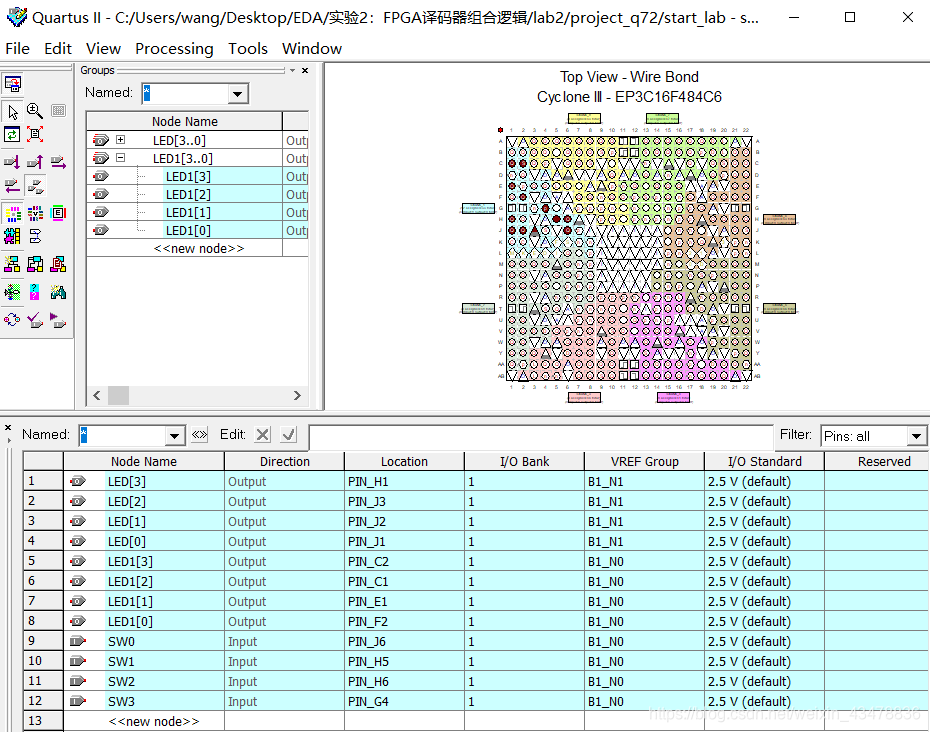Image resolution: width=930 pixels, height=732 pixels.
Task: Choose the assign pins leftward icon
Action: click(x=12, y=186)
